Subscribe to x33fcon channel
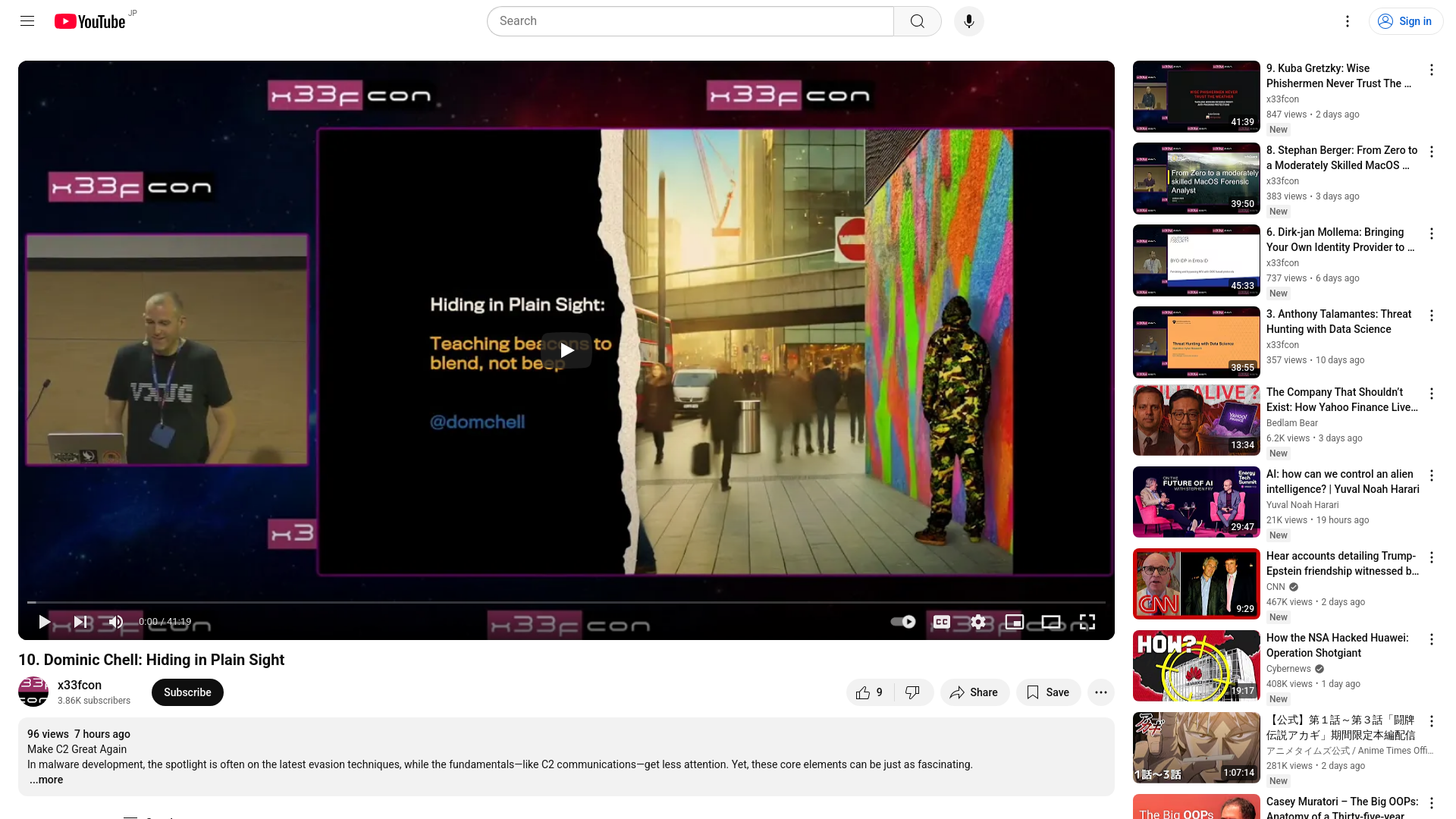The height and width of the screenshot is (819, 1456). point(187,692)
